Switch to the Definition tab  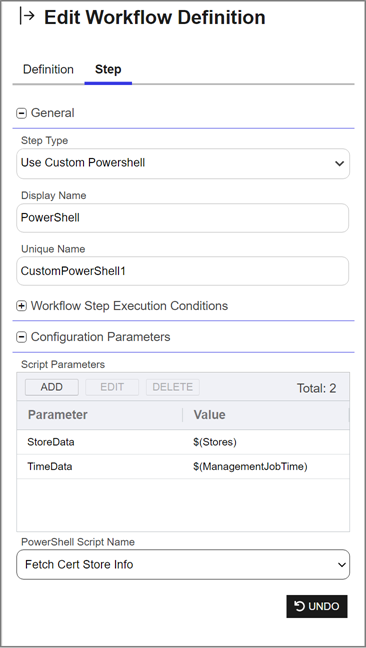48,69
